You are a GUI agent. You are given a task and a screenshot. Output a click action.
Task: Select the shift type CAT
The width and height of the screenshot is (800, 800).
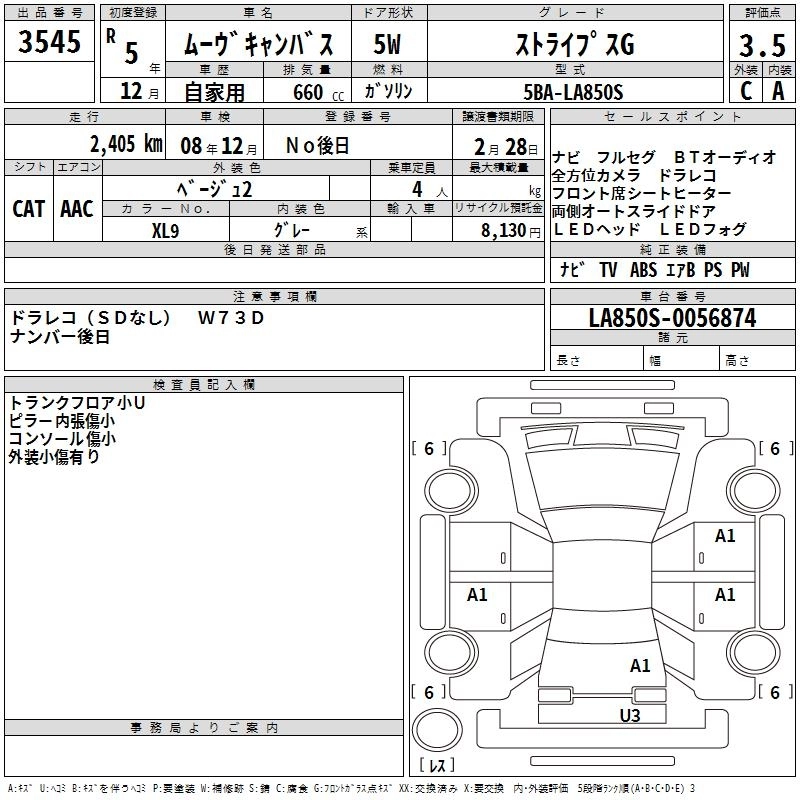click(x=29, y=209)
